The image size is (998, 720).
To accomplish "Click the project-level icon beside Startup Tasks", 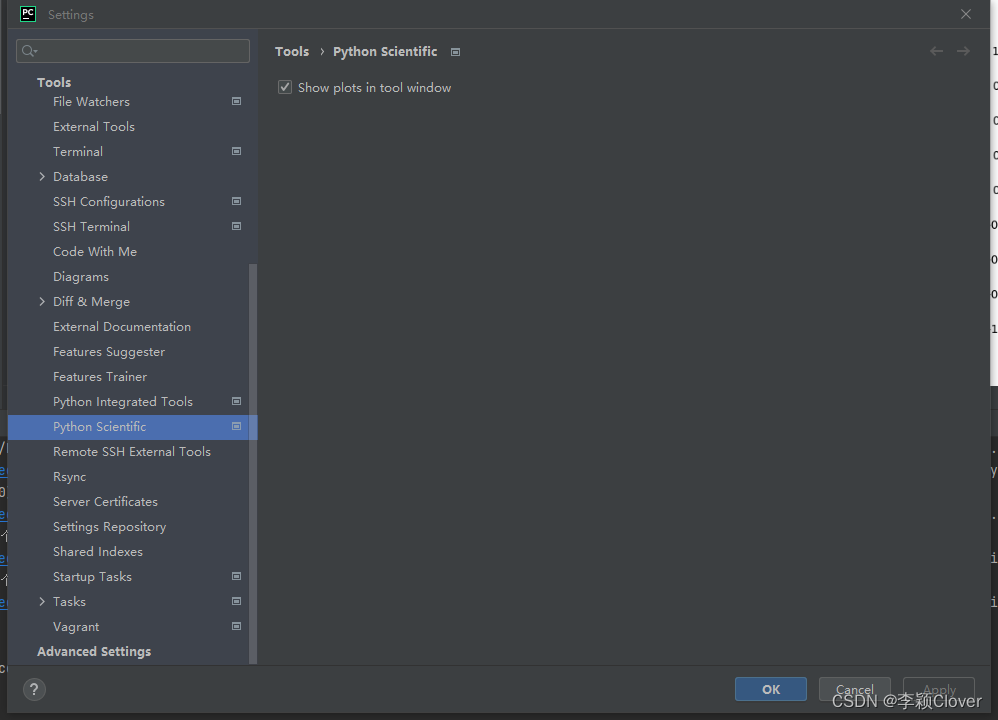I will [236, 577].
